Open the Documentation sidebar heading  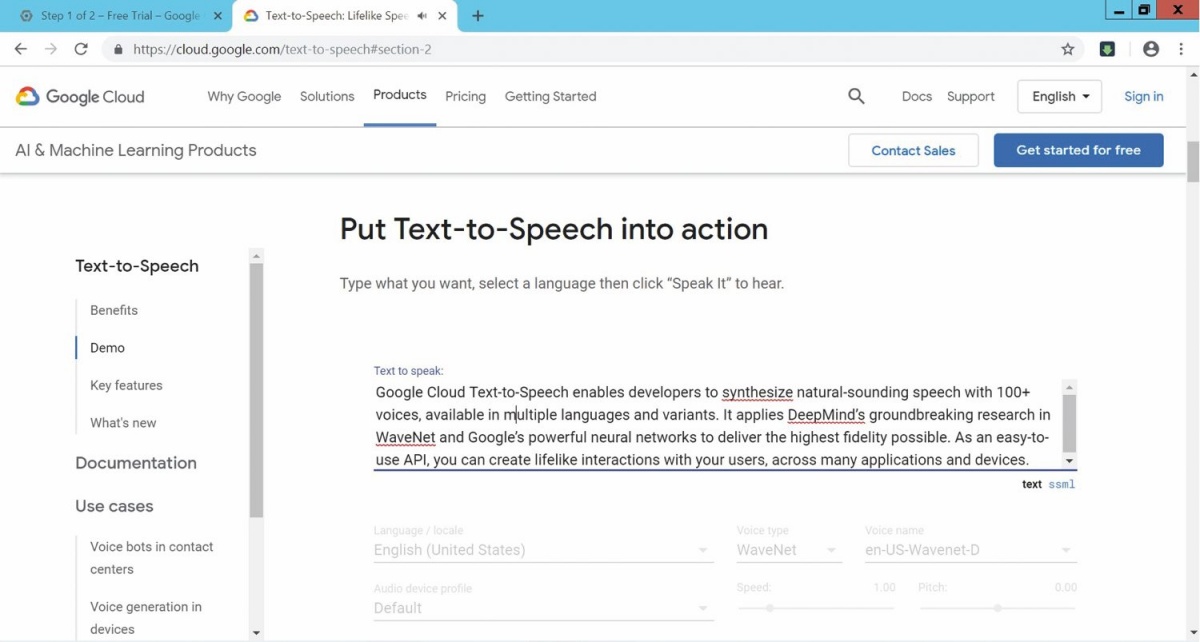(136, 463)
